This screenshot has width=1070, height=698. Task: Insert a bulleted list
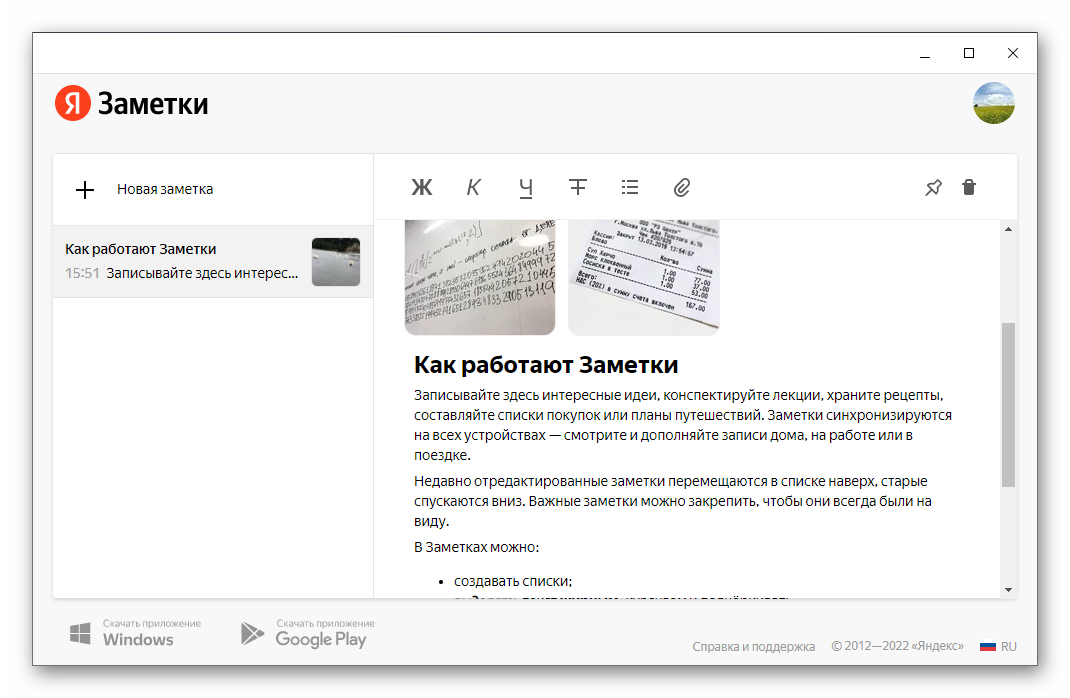coord(630,187)
